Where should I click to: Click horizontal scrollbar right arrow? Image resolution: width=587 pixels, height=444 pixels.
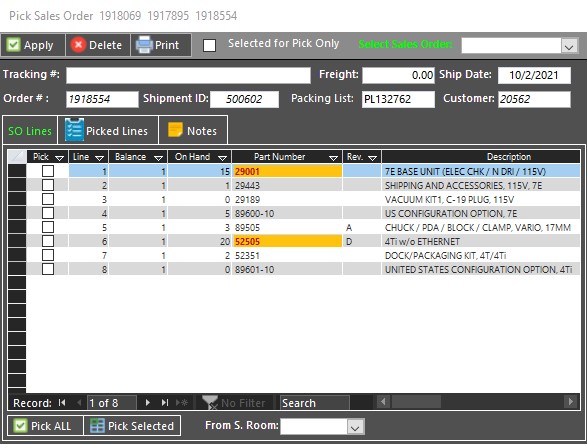click(x=571, y=402)
